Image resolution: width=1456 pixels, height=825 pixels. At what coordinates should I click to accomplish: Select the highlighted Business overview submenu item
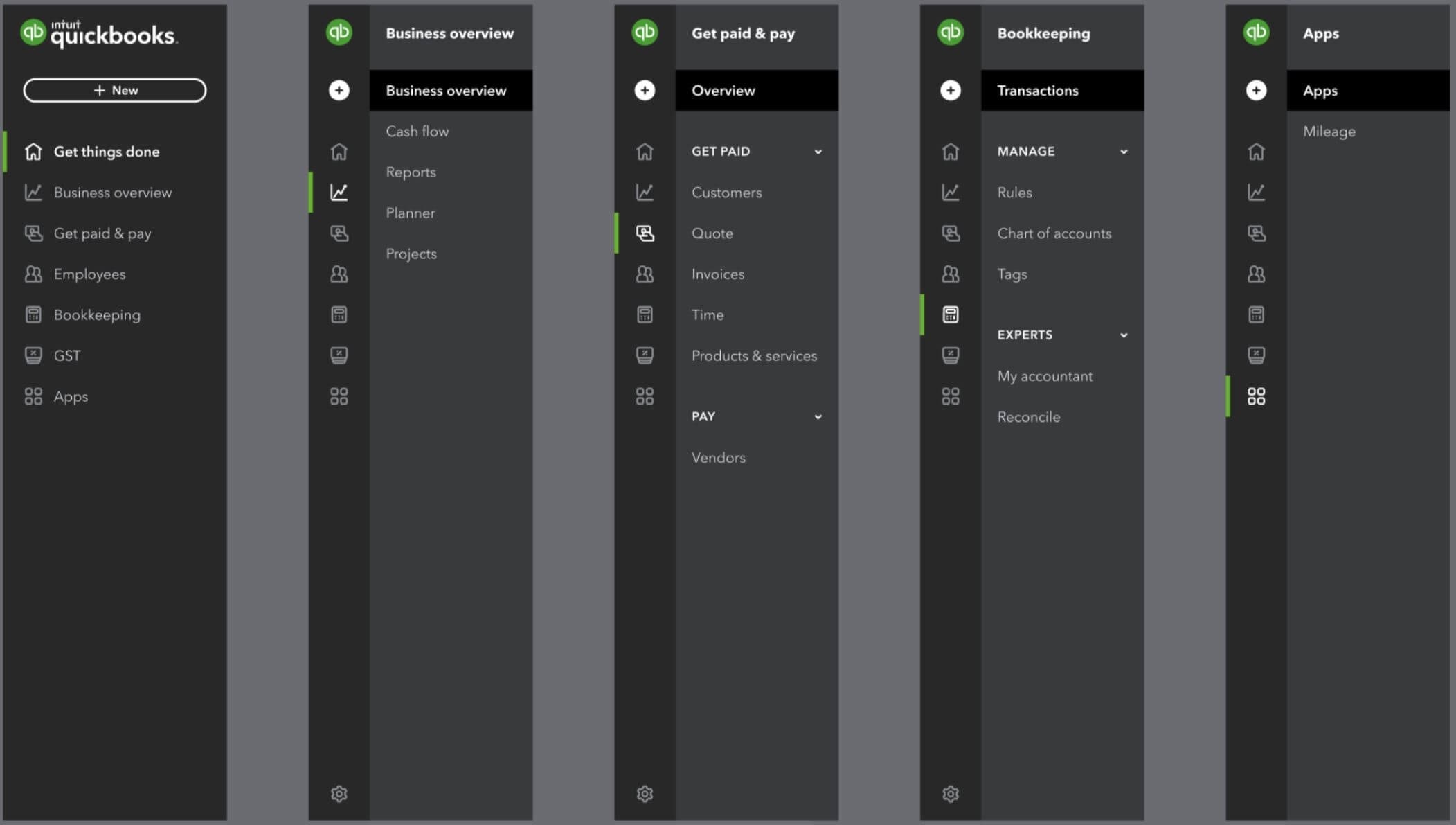tap(451, 90)
